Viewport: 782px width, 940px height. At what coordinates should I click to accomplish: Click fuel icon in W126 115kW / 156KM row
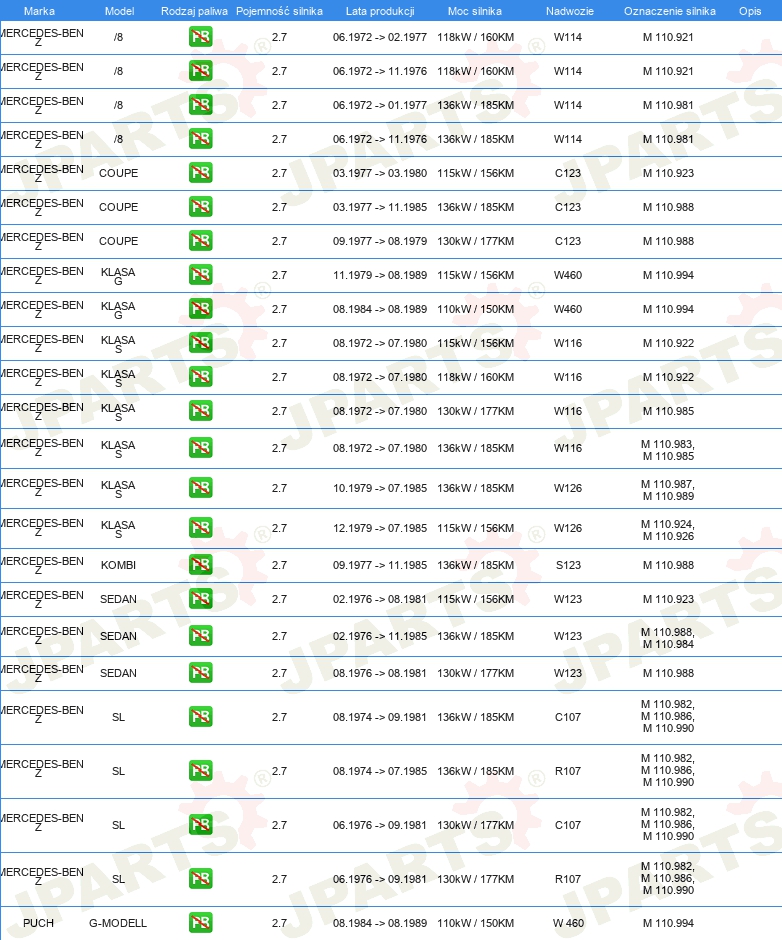click(200, 528)
